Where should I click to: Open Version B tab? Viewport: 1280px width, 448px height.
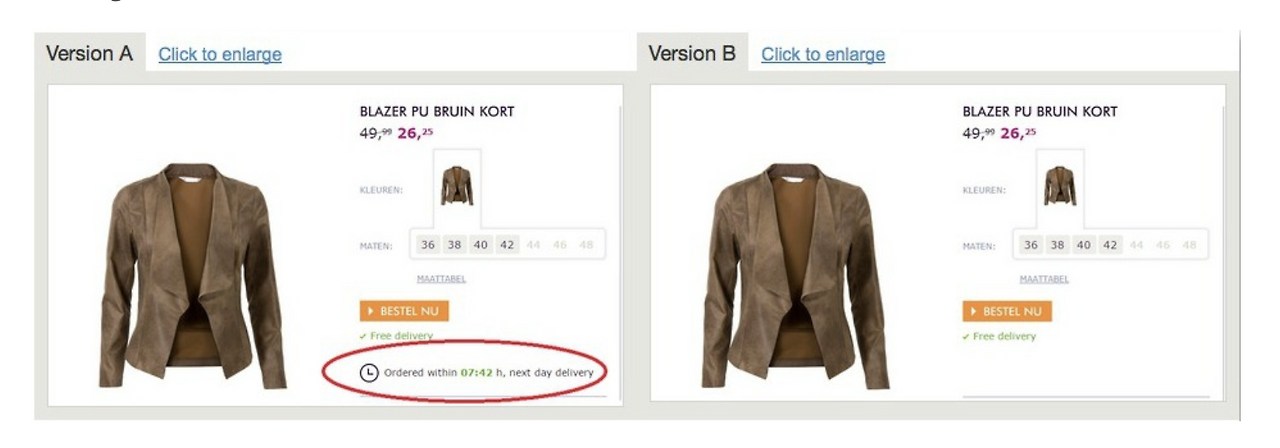pos(692,54)
